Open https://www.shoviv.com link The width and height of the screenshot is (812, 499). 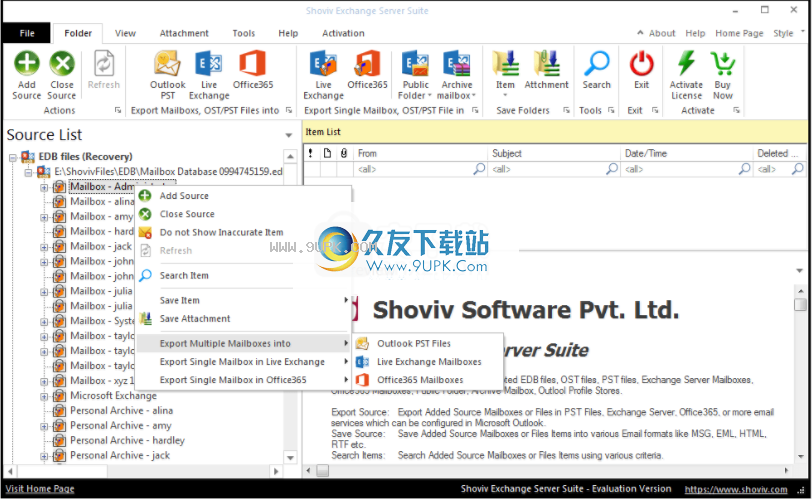coord(736,489)
